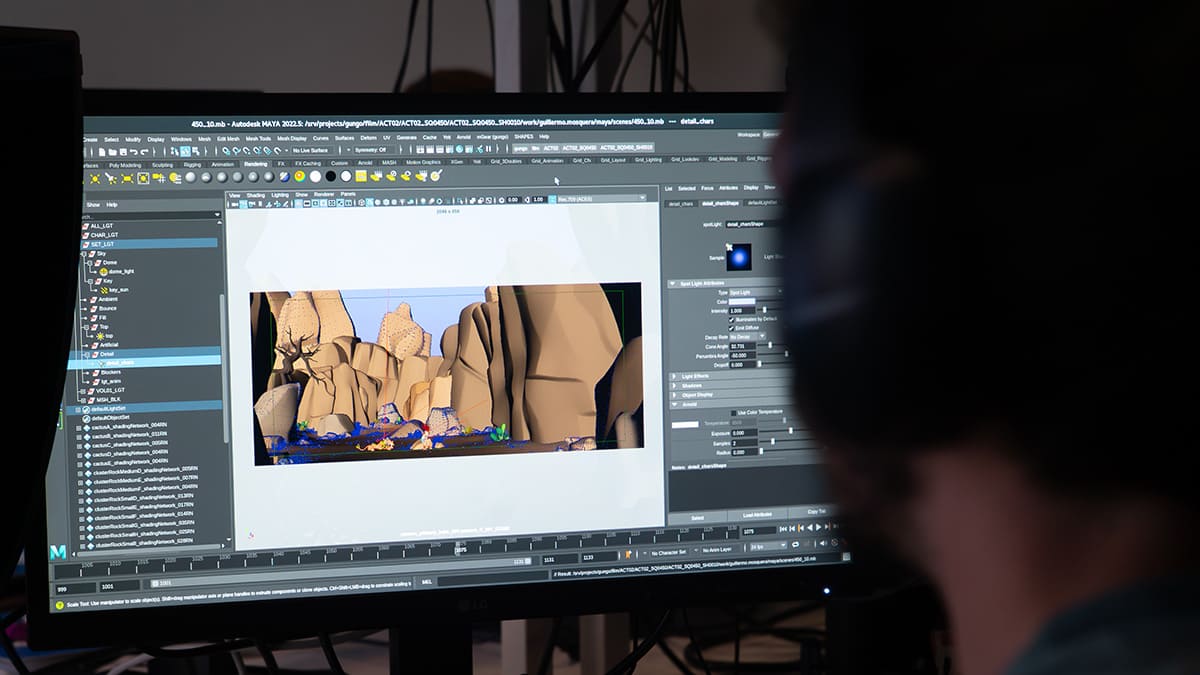1200x675 pixels.
Task: Toggle the Emit Diffuse checkbox
Action: [731, 328]
